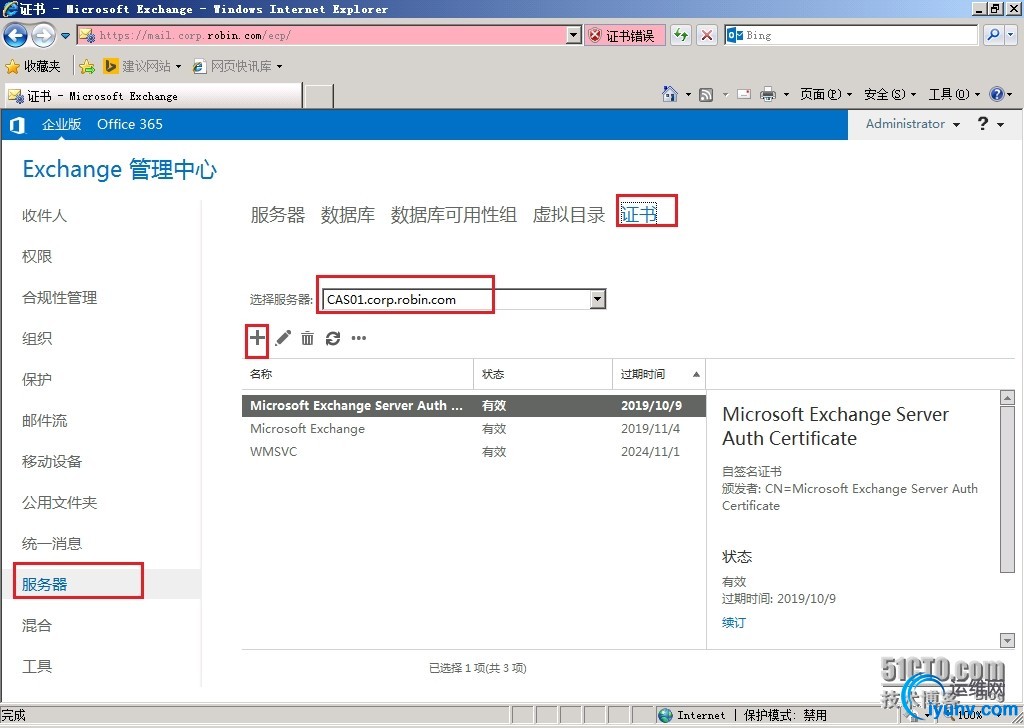
Task: Click the read mail icon in the command bar
Action: pos(744,95)
